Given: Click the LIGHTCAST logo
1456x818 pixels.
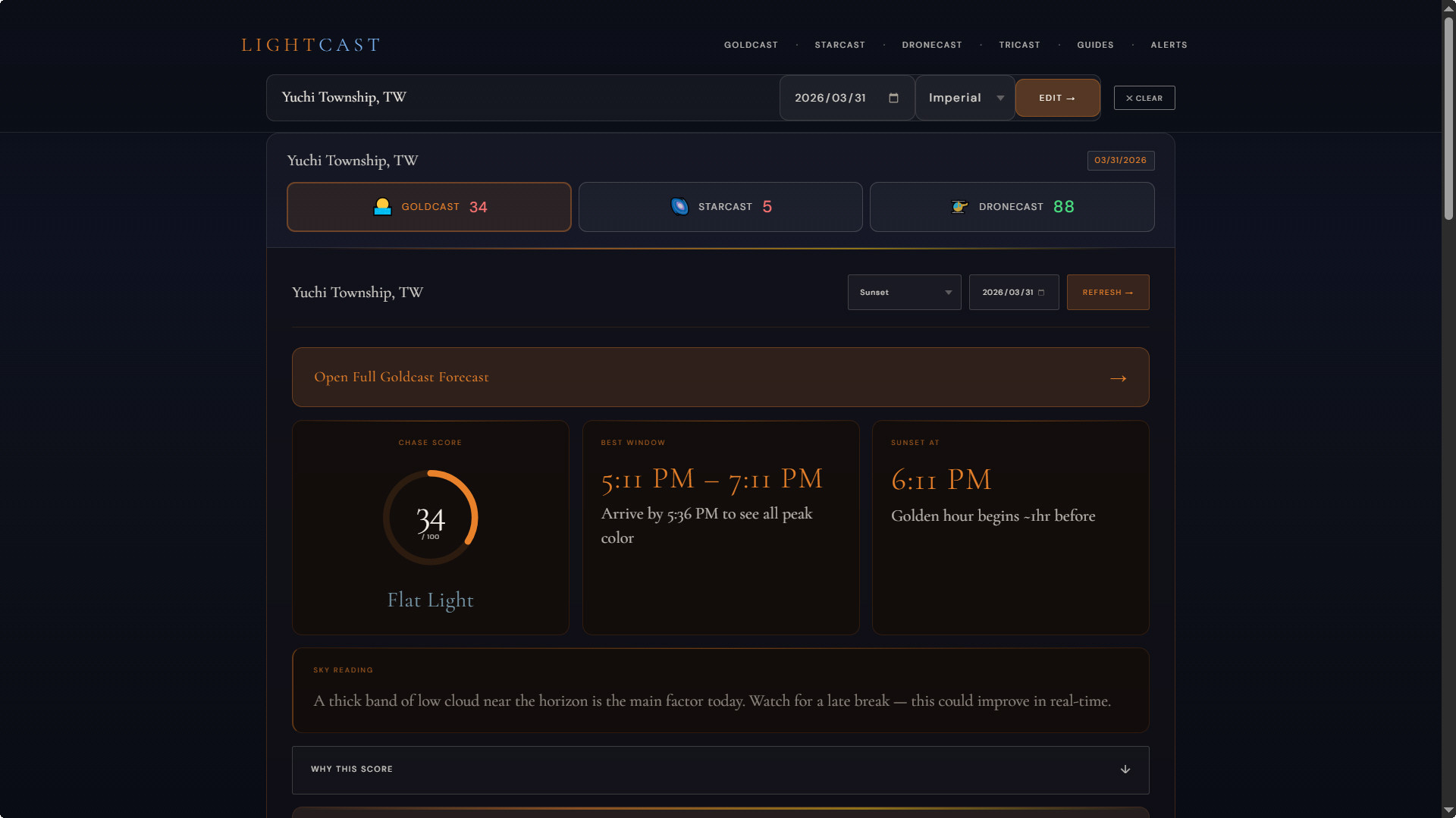Looking at the screenshot, I should 311,45.
